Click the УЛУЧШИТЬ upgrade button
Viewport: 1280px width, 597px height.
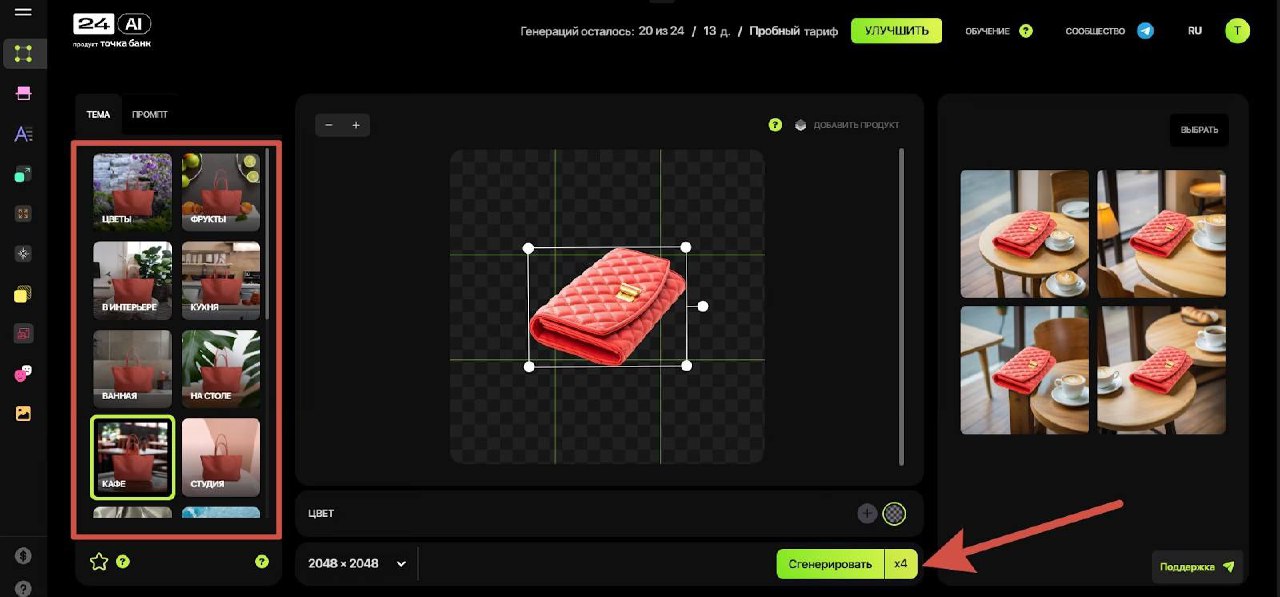tap(896, 31)
